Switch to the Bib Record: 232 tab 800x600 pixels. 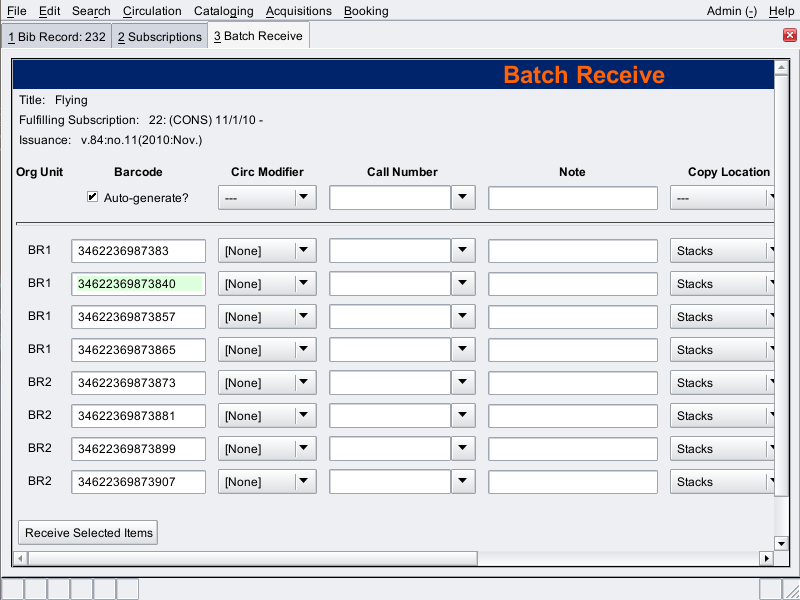click(56, 37)
